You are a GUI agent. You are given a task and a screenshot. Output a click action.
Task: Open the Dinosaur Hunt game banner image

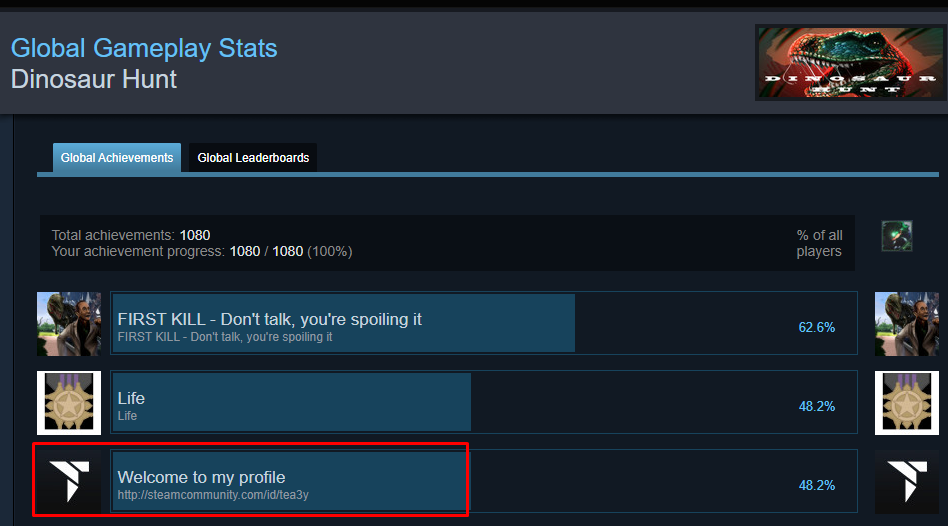coord(848,62)
